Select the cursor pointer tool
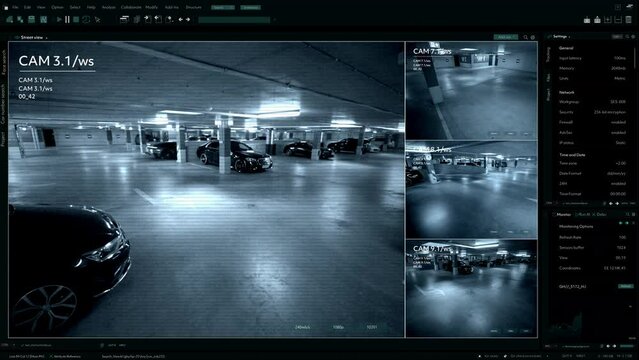Image resolution: width=639 pixels, height=360 pixels. click(97, 19)
